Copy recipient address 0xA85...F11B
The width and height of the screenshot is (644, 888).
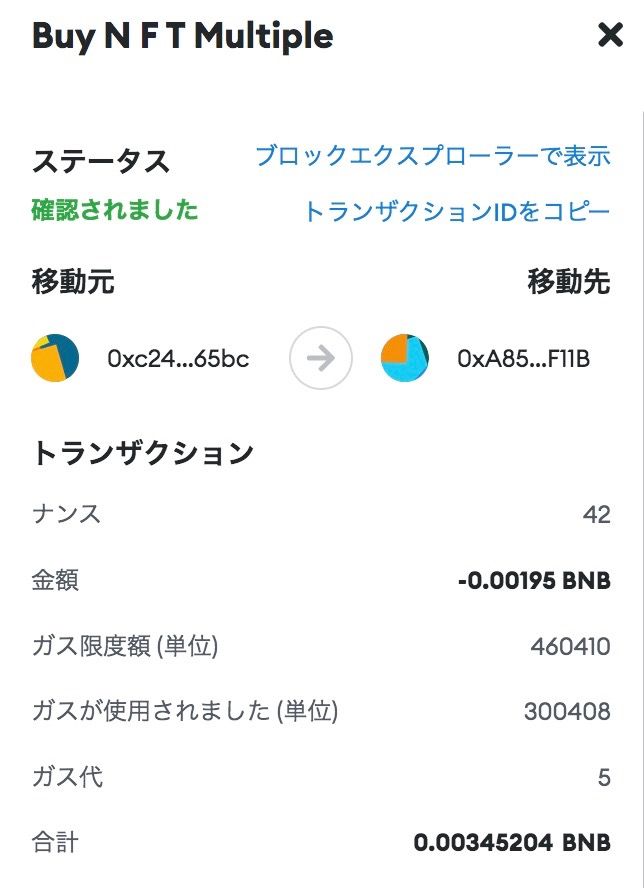(523, 359)
